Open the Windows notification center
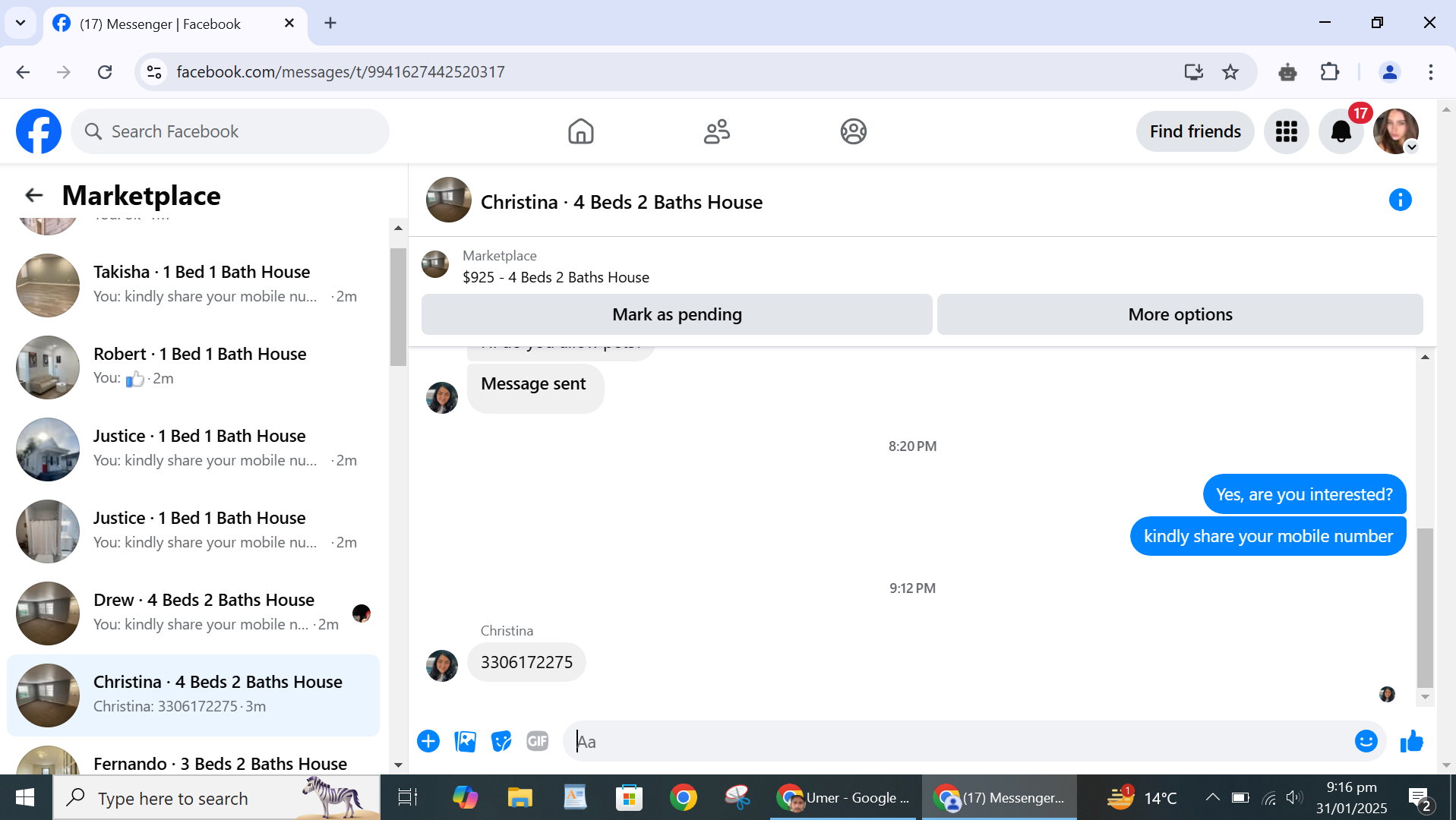The height and width of the screenshot is (820, 1456). pos(1420,798)
